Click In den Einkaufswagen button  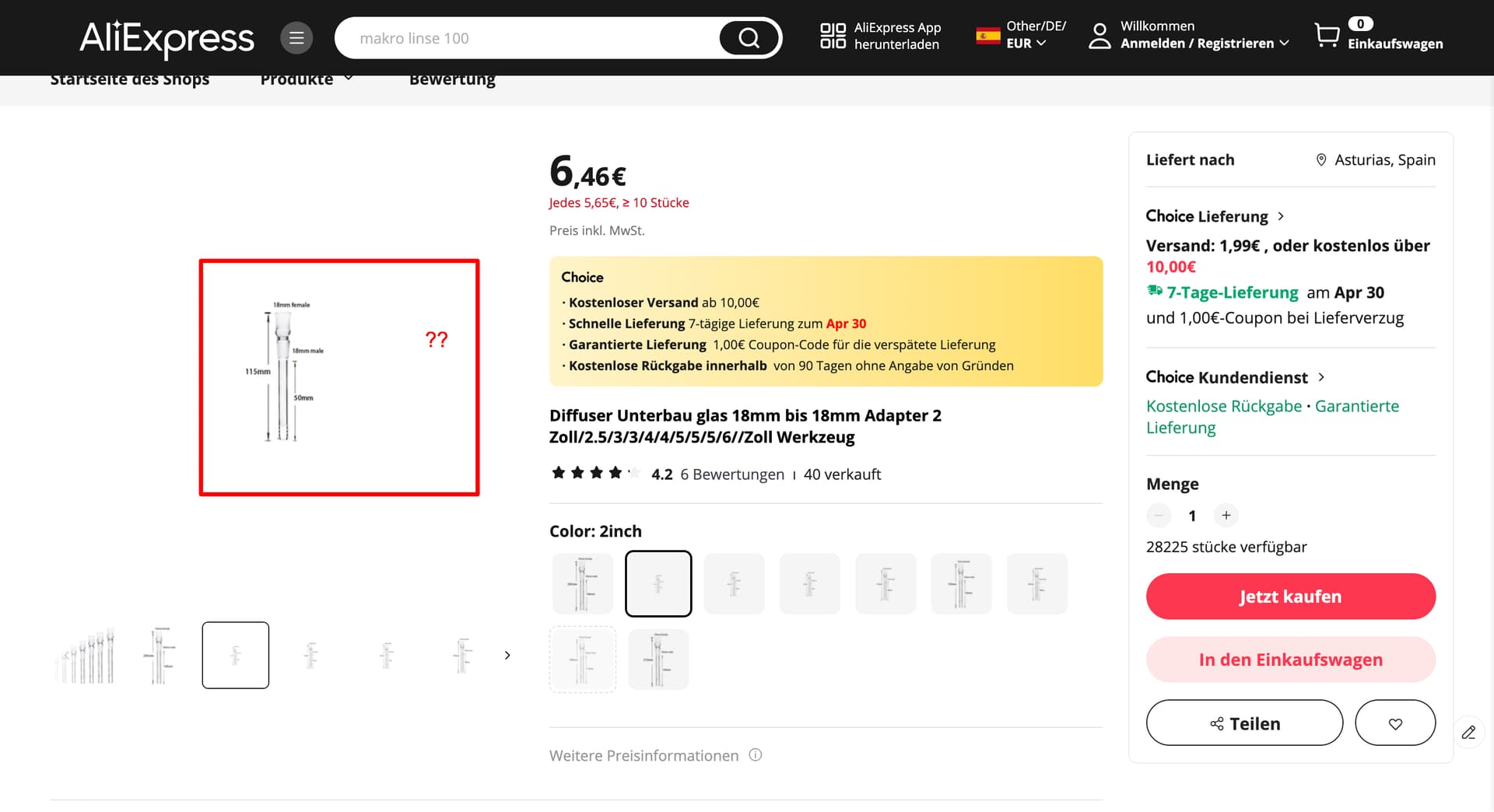click(1290, 660)
